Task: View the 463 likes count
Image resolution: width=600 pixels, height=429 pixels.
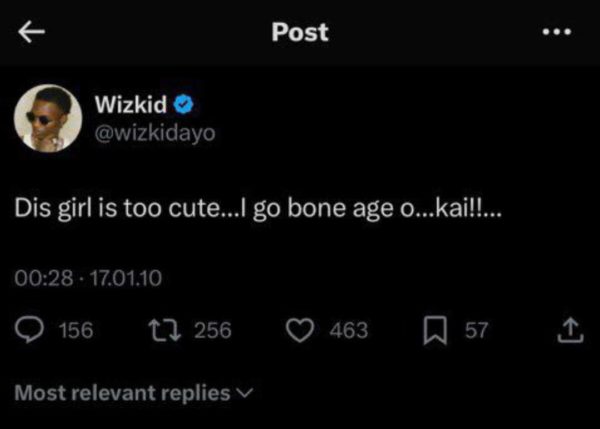Action: tap(349, 330)
